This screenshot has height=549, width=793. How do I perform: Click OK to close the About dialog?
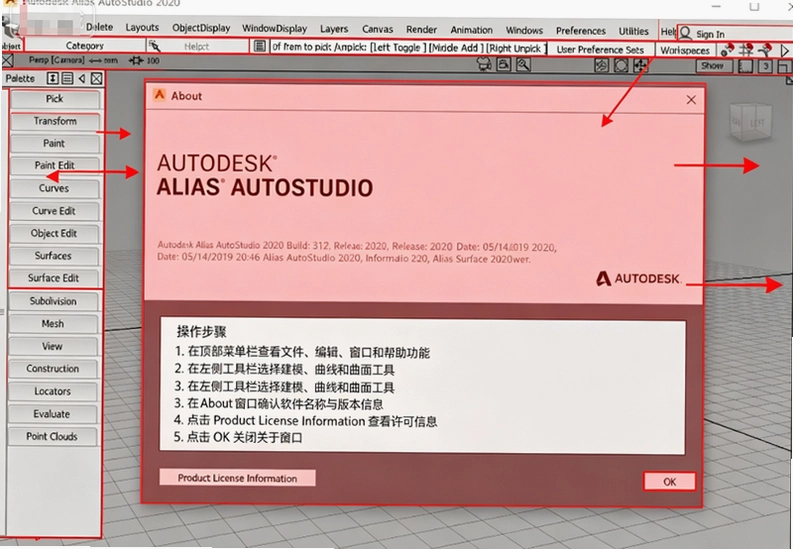coord(670,482)
